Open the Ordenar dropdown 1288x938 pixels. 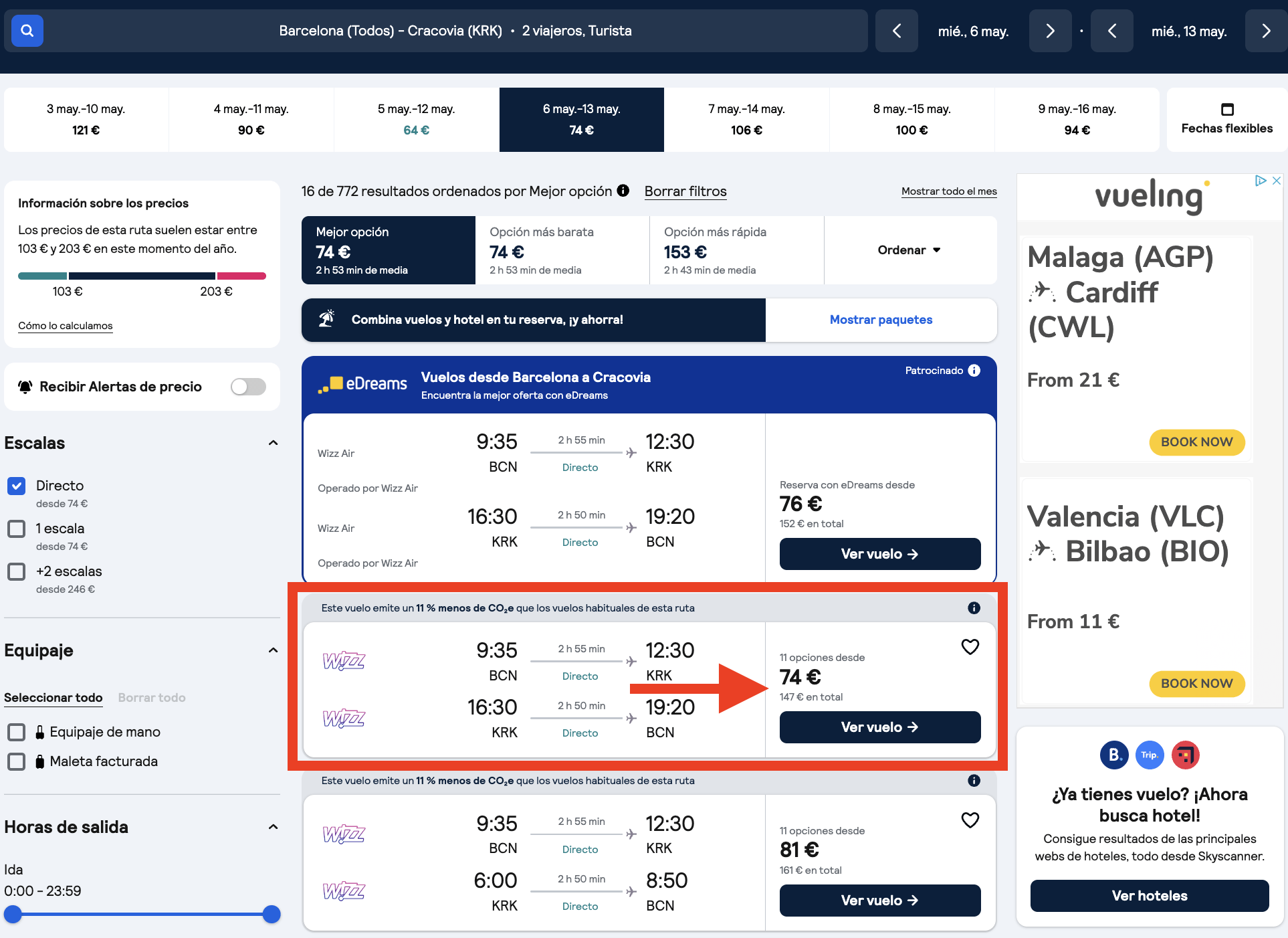click(909, 250)
